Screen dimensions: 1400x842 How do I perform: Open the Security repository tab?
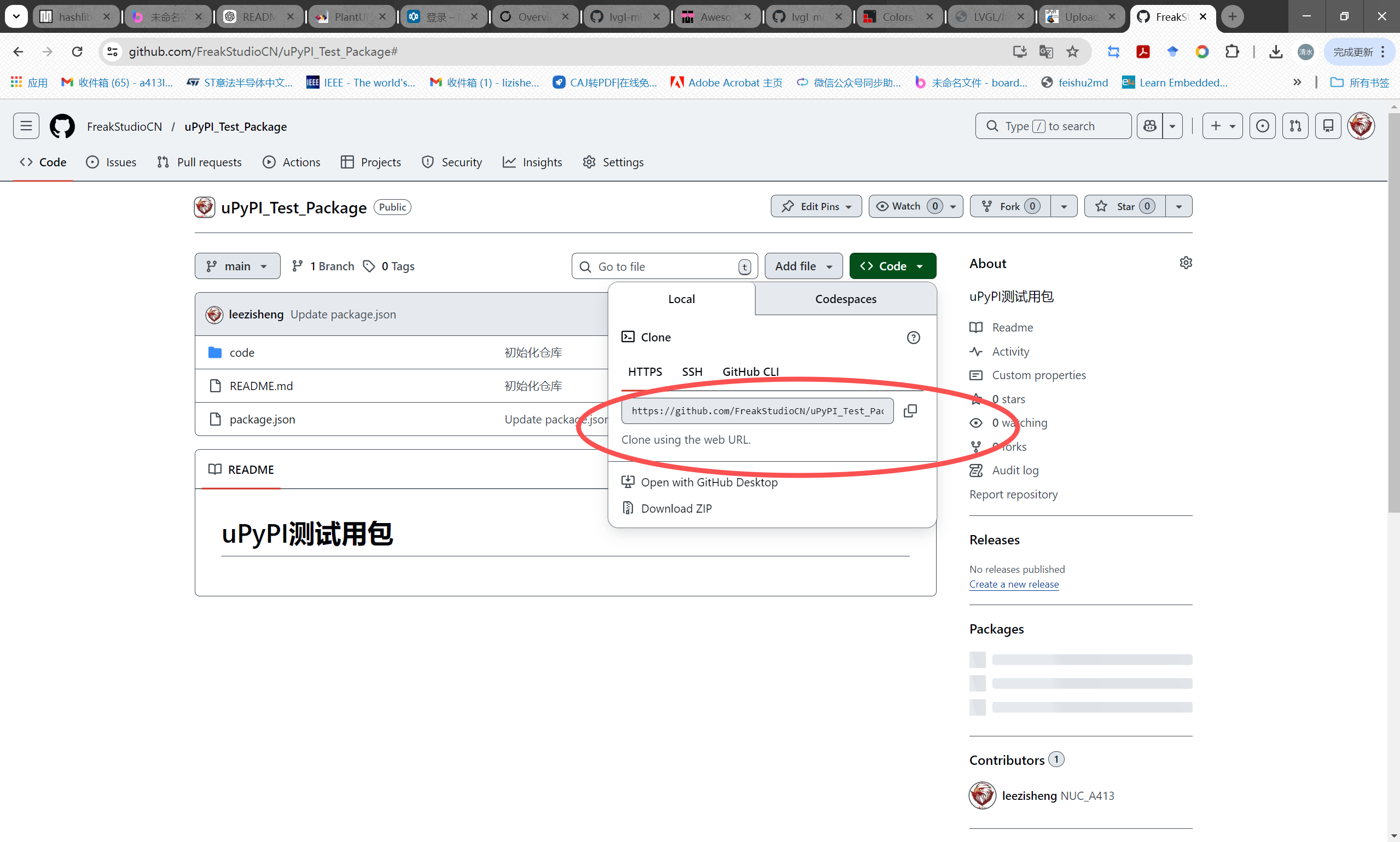(x=452, y=162)
